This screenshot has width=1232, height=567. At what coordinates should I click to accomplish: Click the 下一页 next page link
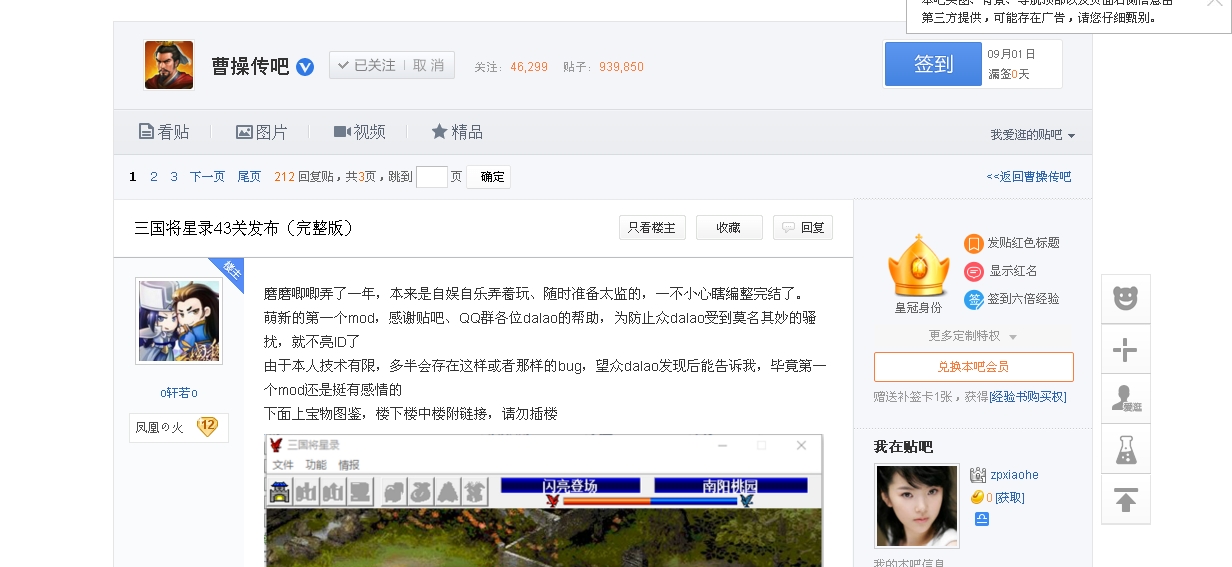tap(207, 177)
